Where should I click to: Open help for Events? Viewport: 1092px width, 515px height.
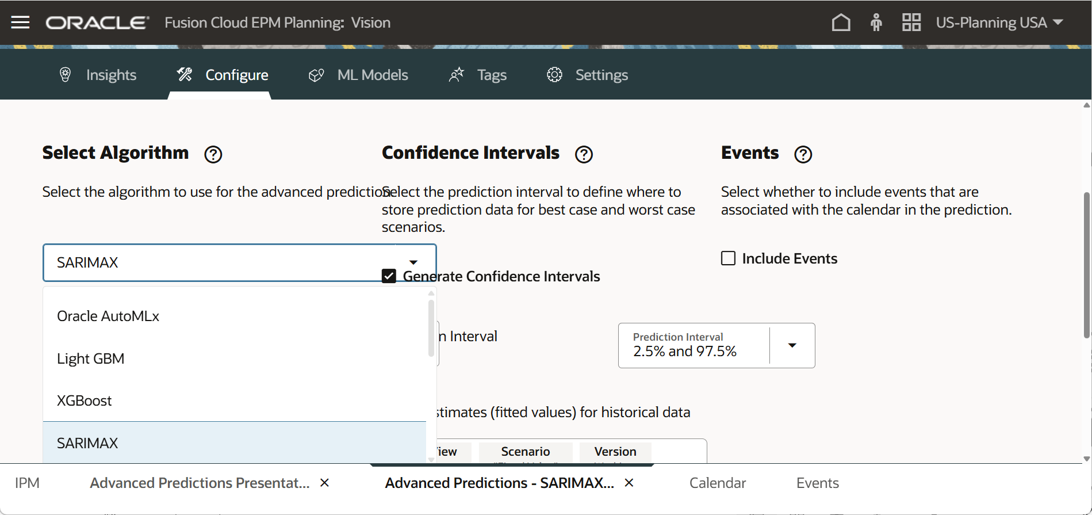pyautogui.click(x=804, y=155)
